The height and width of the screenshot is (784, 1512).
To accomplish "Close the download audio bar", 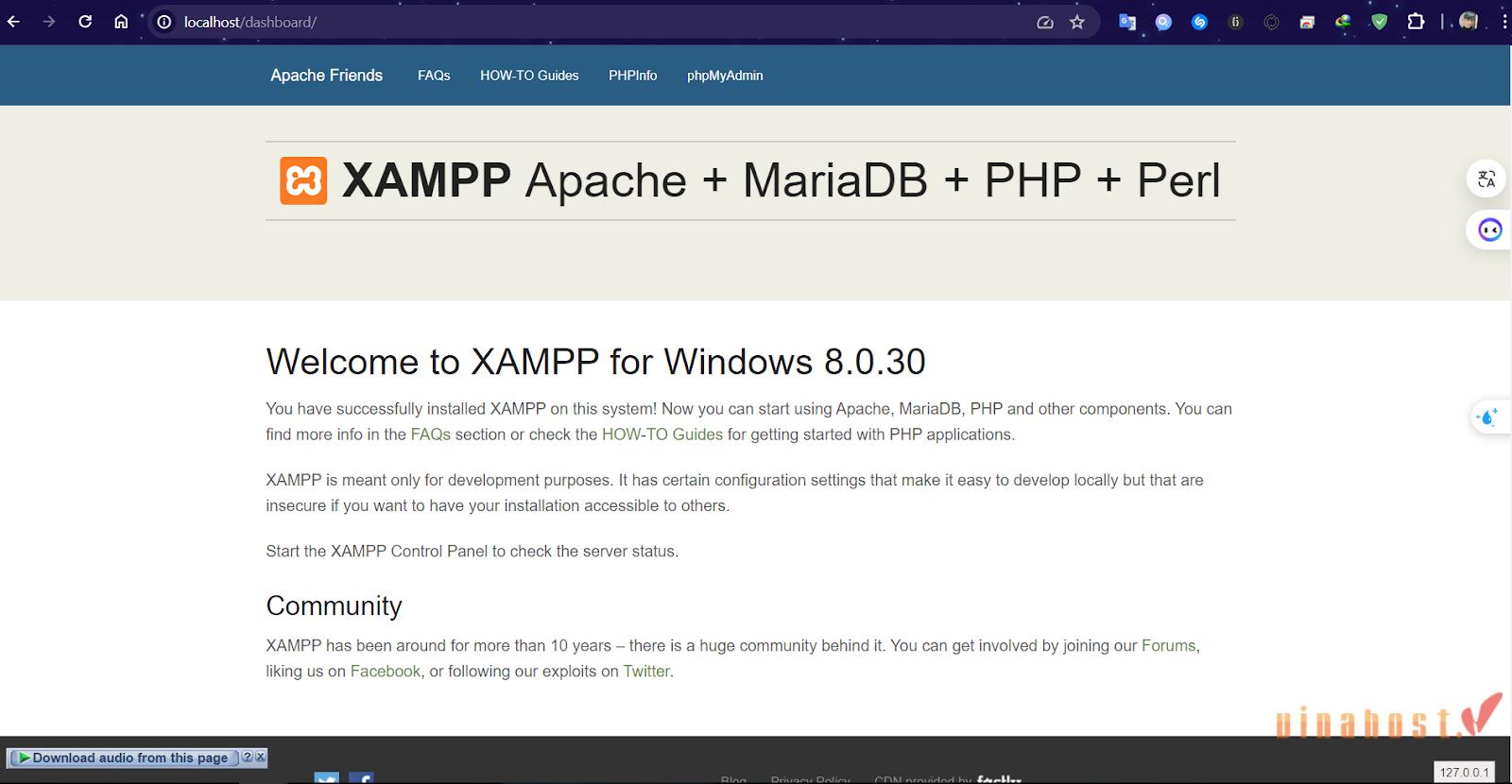I will (x=261, y=758).
